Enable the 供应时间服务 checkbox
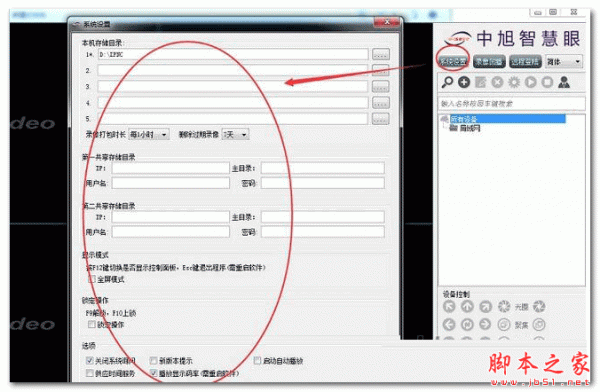The width and height of the screenshot is (600, 392). click(90, 373)
